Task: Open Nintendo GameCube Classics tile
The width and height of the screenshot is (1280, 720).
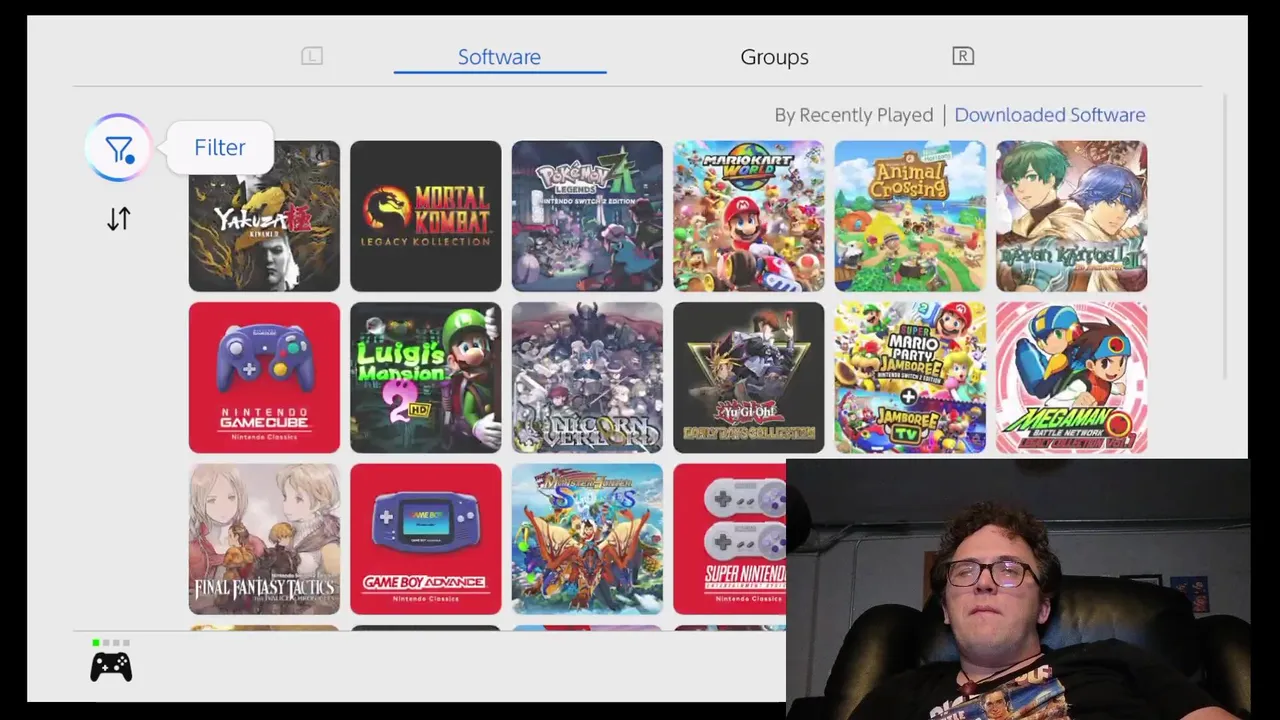Action: pos(264,378)
